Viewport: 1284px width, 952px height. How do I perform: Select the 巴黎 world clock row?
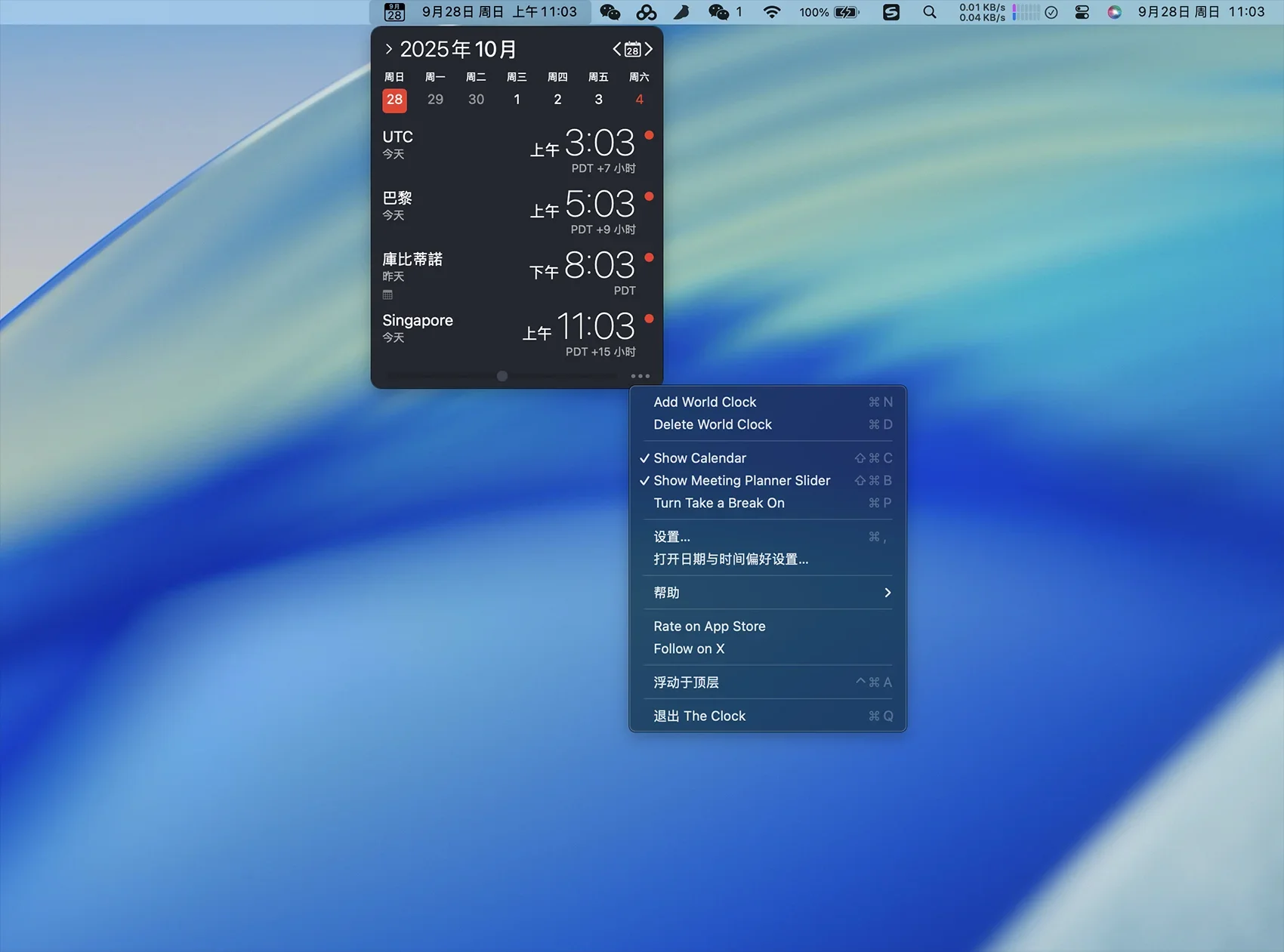[517, 211]
